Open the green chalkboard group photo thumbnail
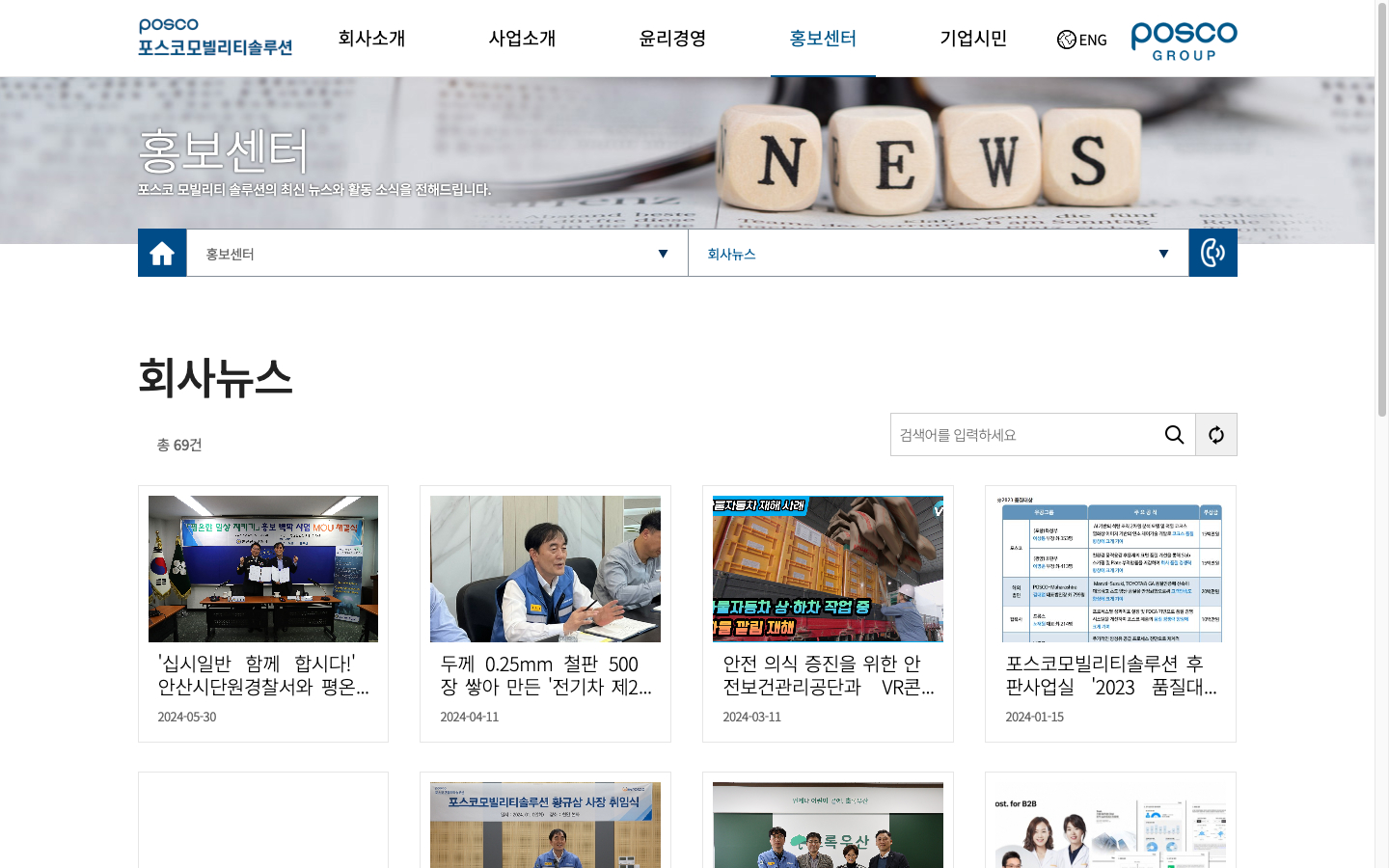Screen dimensions: 1389x868 pos(828,826)
